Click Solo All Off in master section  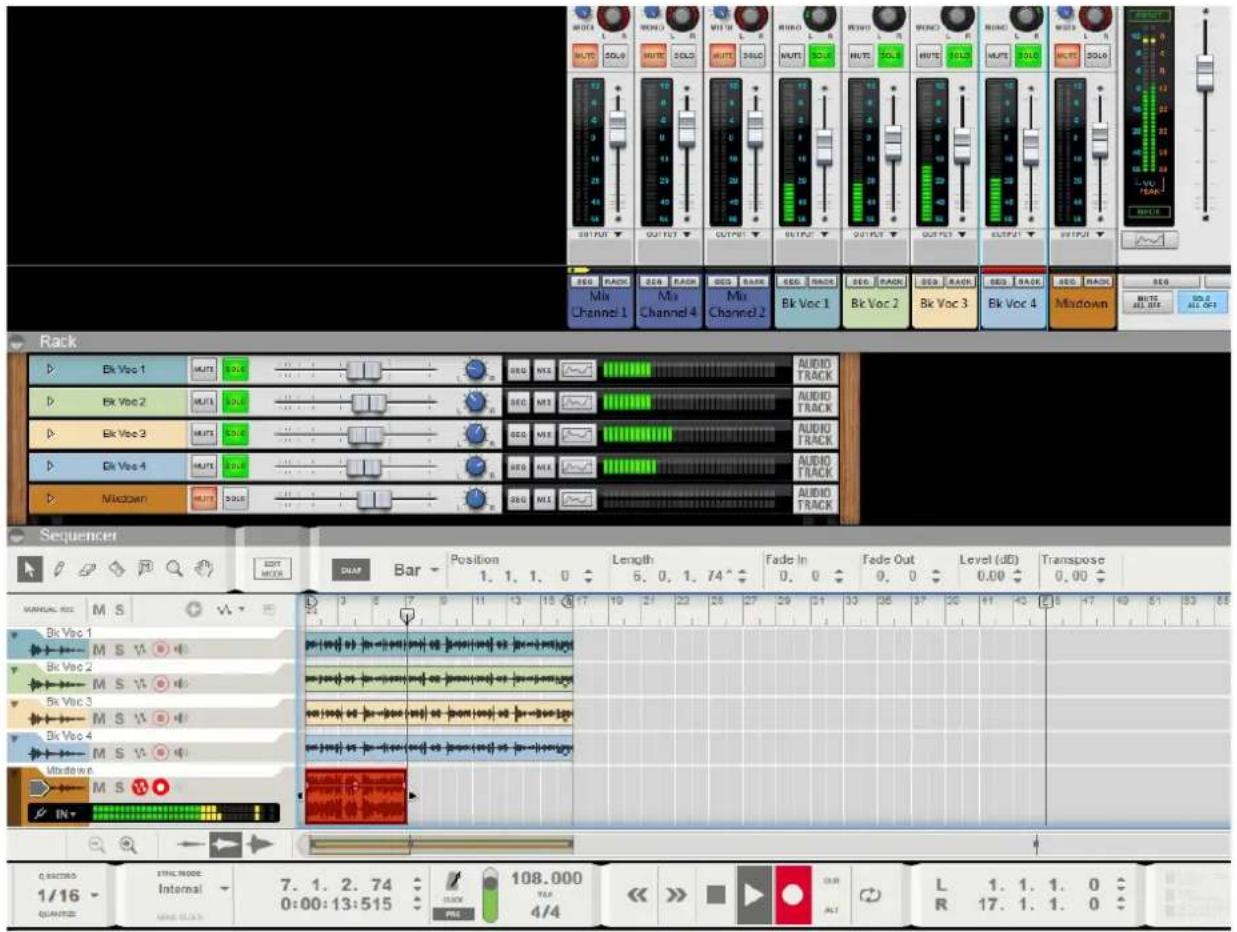pos(1203,303)
